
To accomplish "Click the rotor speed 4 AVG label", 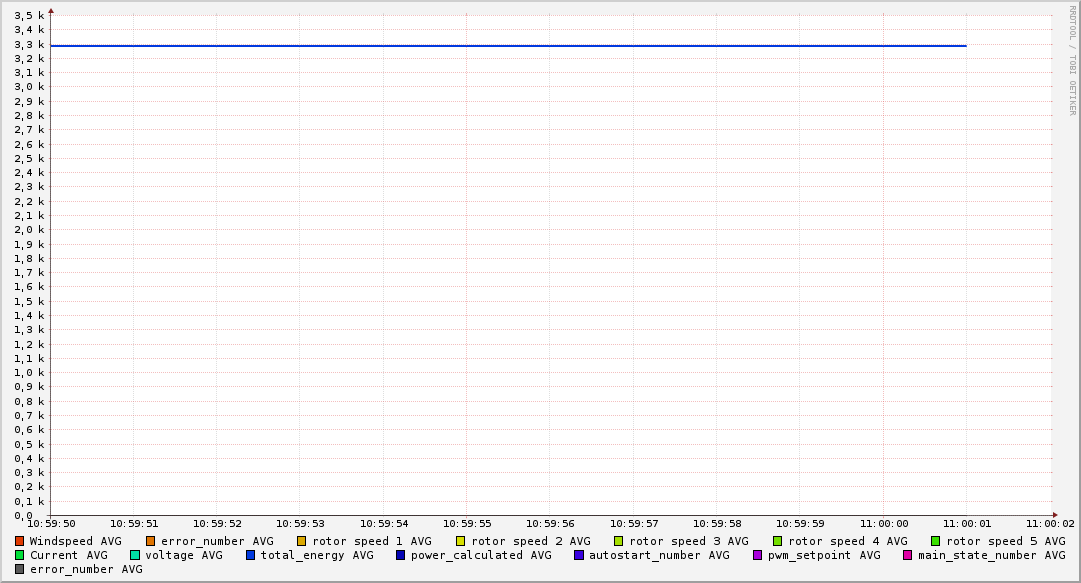I will 847,541.
